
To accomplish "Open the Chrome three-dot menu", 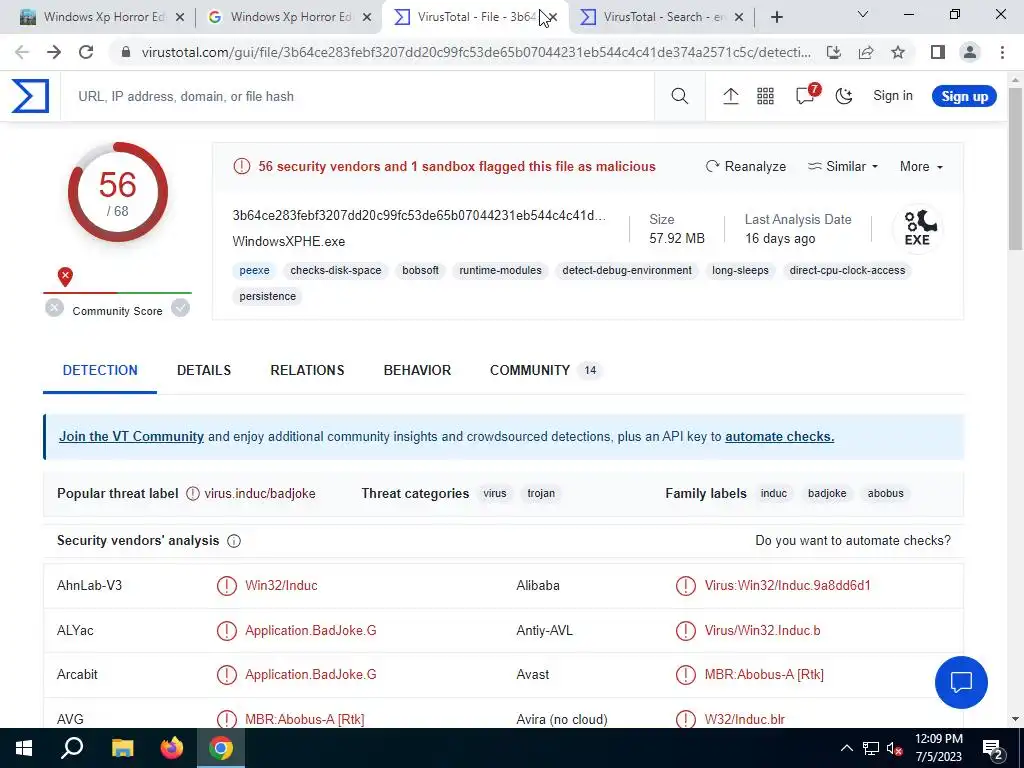I will pyautogui.click(x=1002, y=52).
